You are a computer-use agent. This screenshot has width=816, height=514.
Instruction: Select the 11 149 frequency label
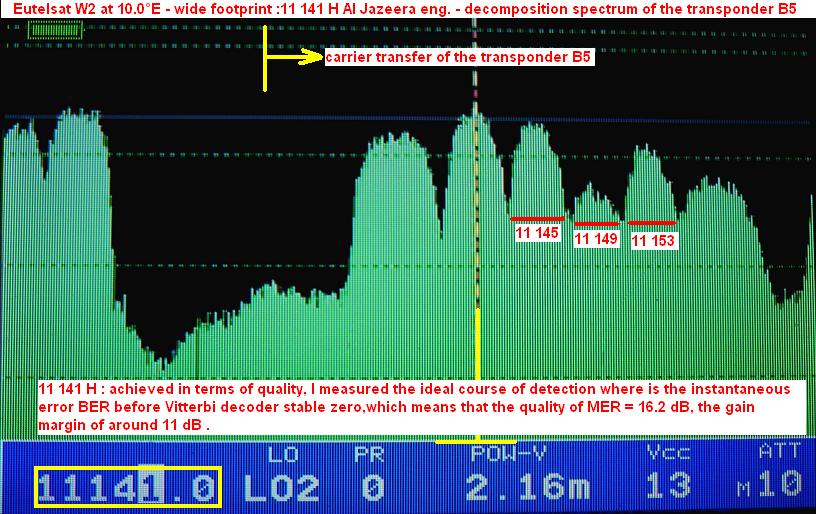[596, 239]
